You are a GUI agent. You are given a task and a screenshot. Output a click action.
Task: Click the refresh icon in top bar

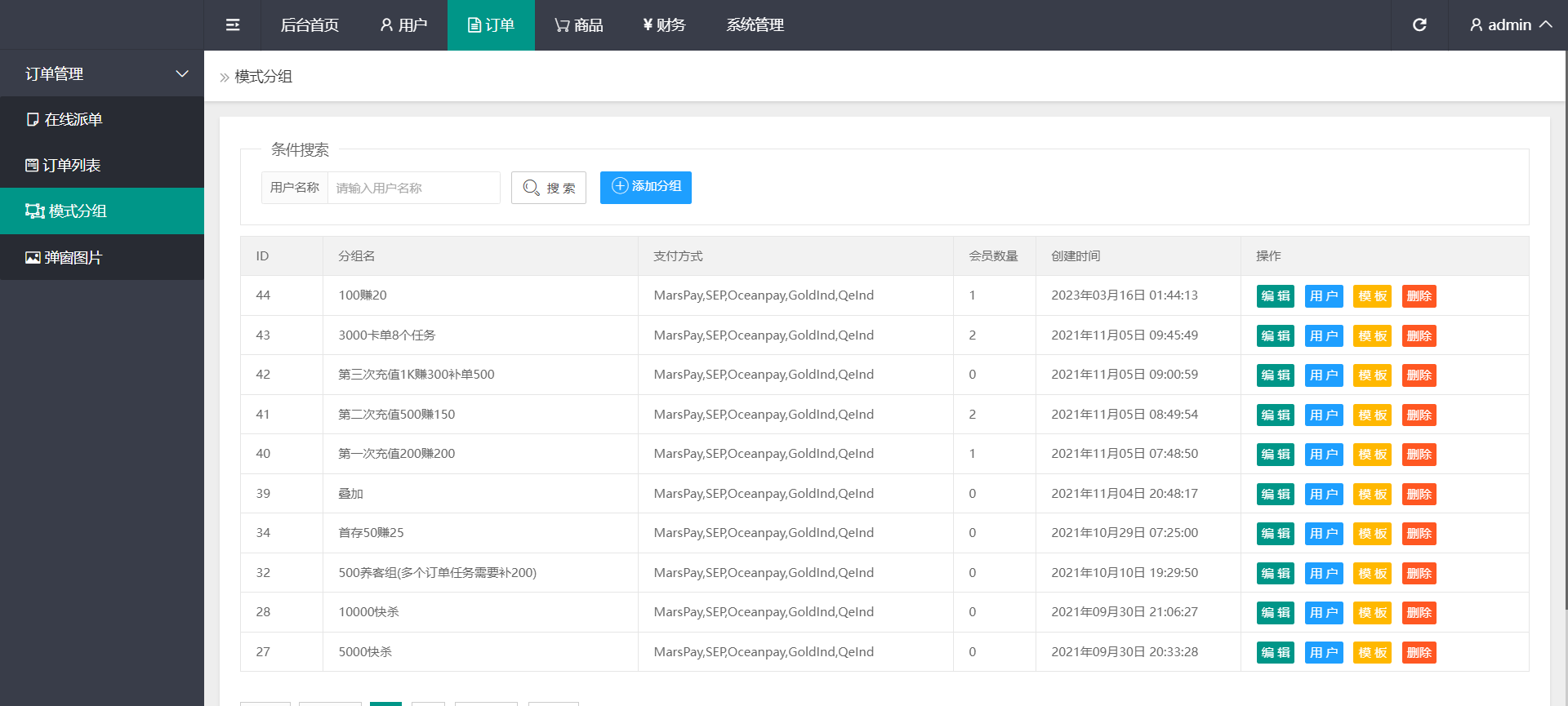[x=1419, y=25]
